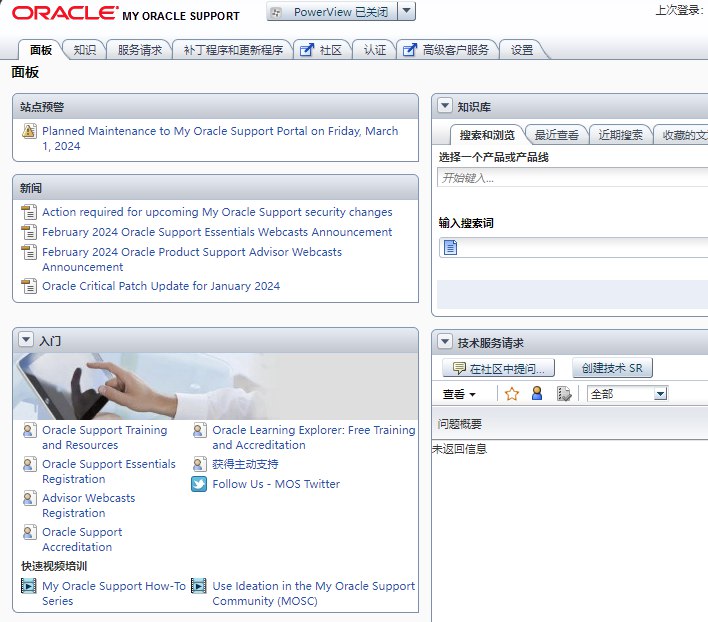Click the blue person icon in SR toolbar
The height and width of the screenshot is (622, 708).
tap(537, 394)
